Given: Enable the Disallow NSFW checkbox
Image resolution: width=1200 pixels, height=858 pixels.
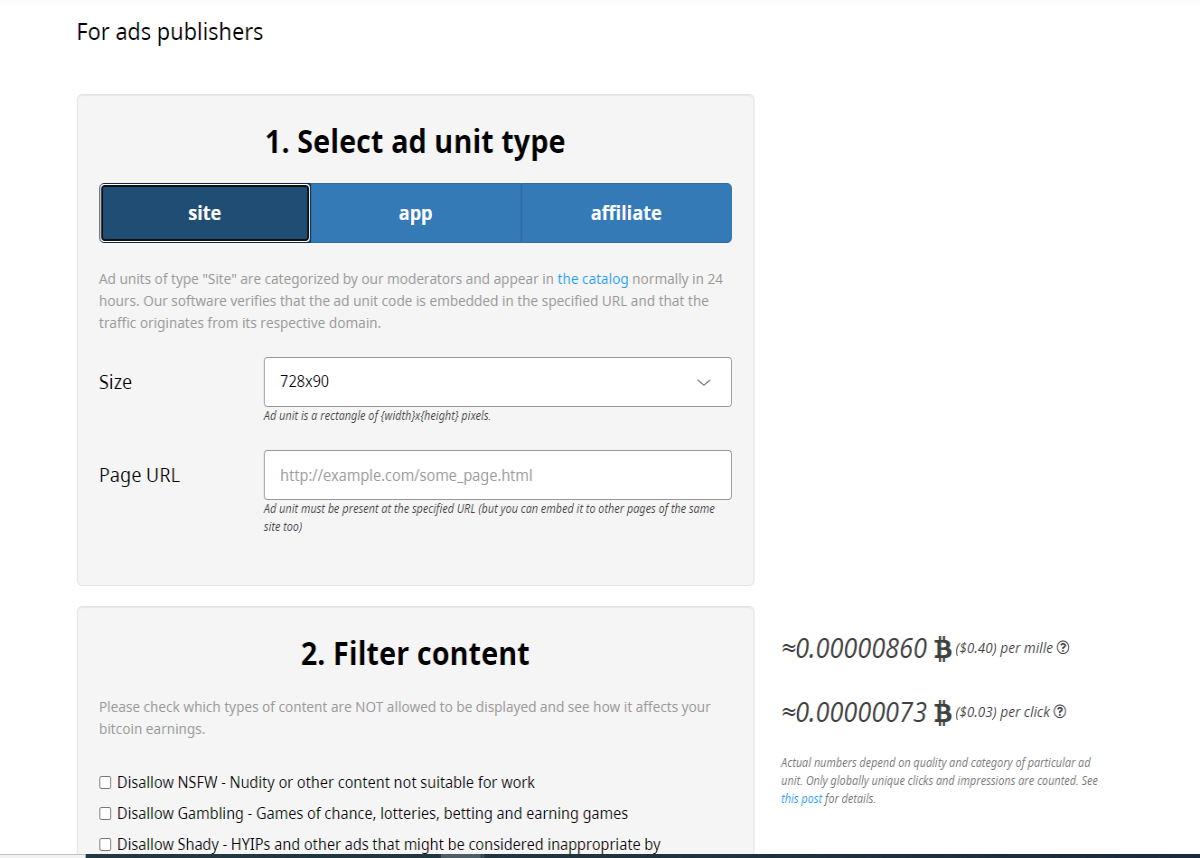Looking at the screenshot, I should point(105,782).
